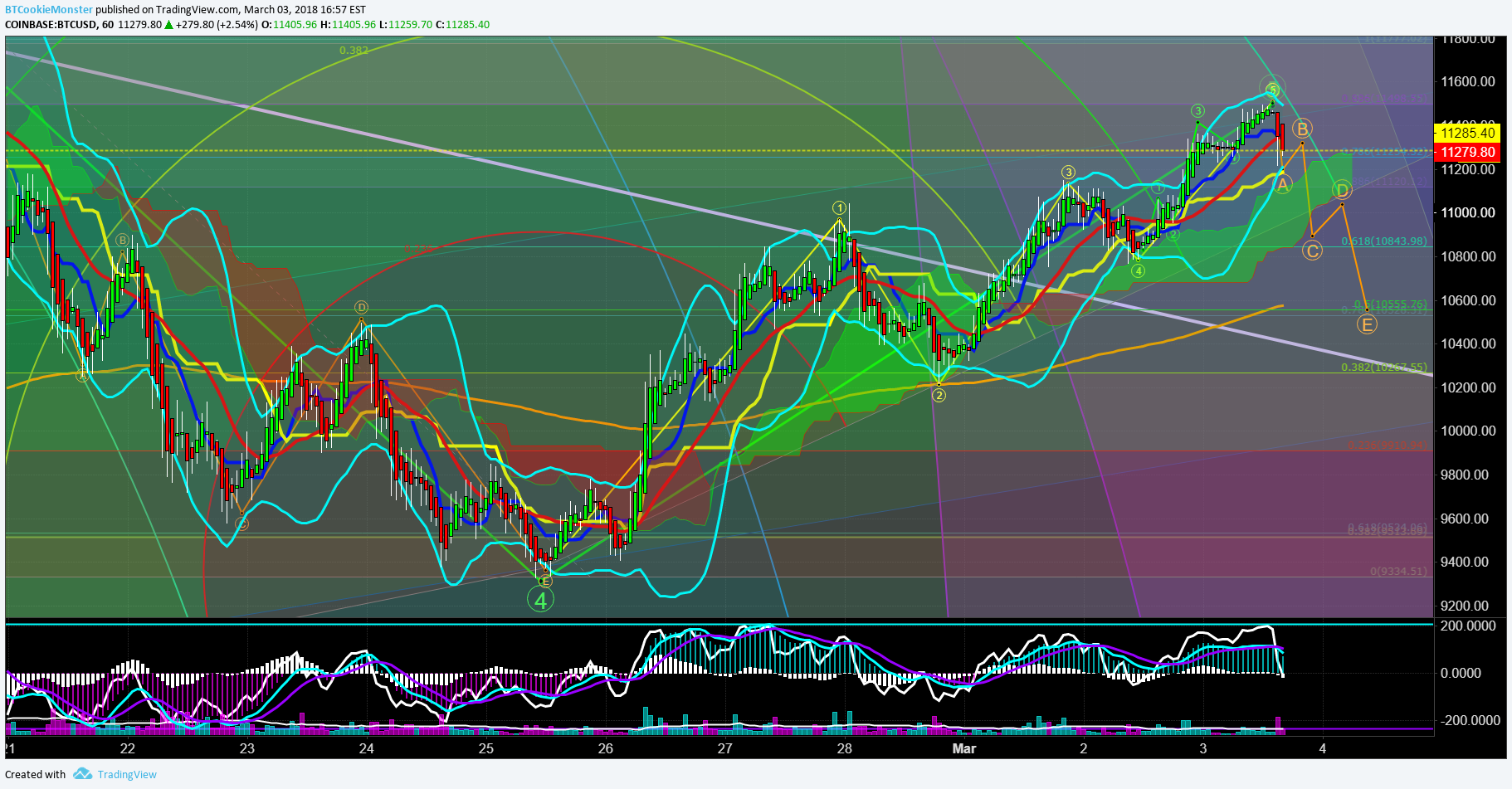This screenshot has width=1512, height=789.
Task: Click the 0.618(10843.98) Fibonacci label
Action: pos(1384,241)
